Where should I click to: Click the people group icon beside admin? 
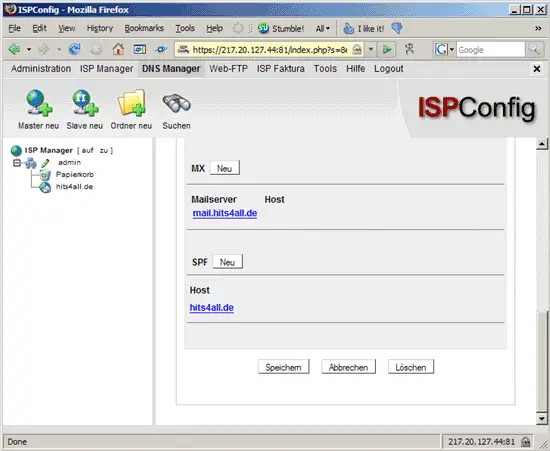point(31,163)
